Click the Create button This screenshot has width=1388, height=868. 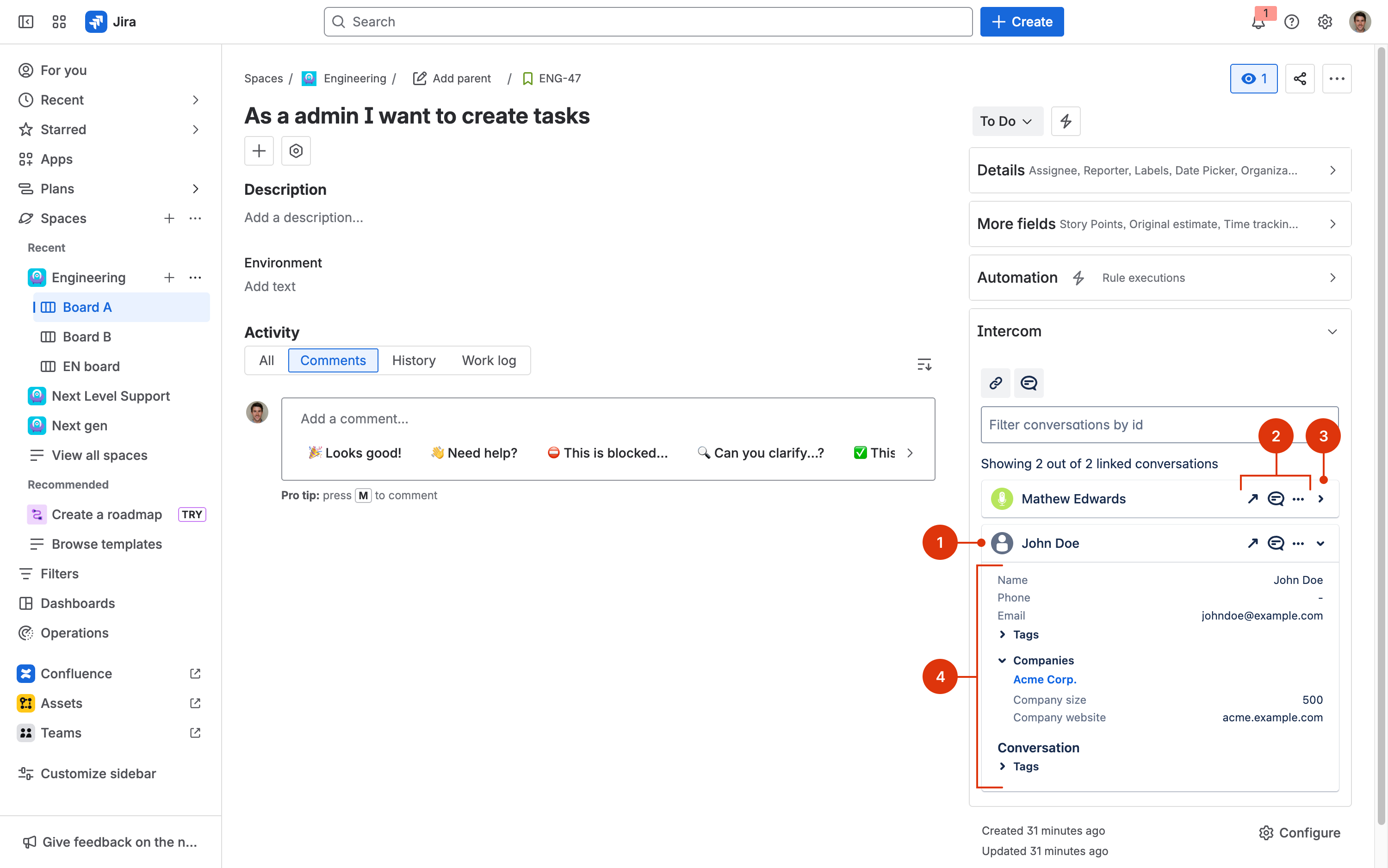point(1021,22)
